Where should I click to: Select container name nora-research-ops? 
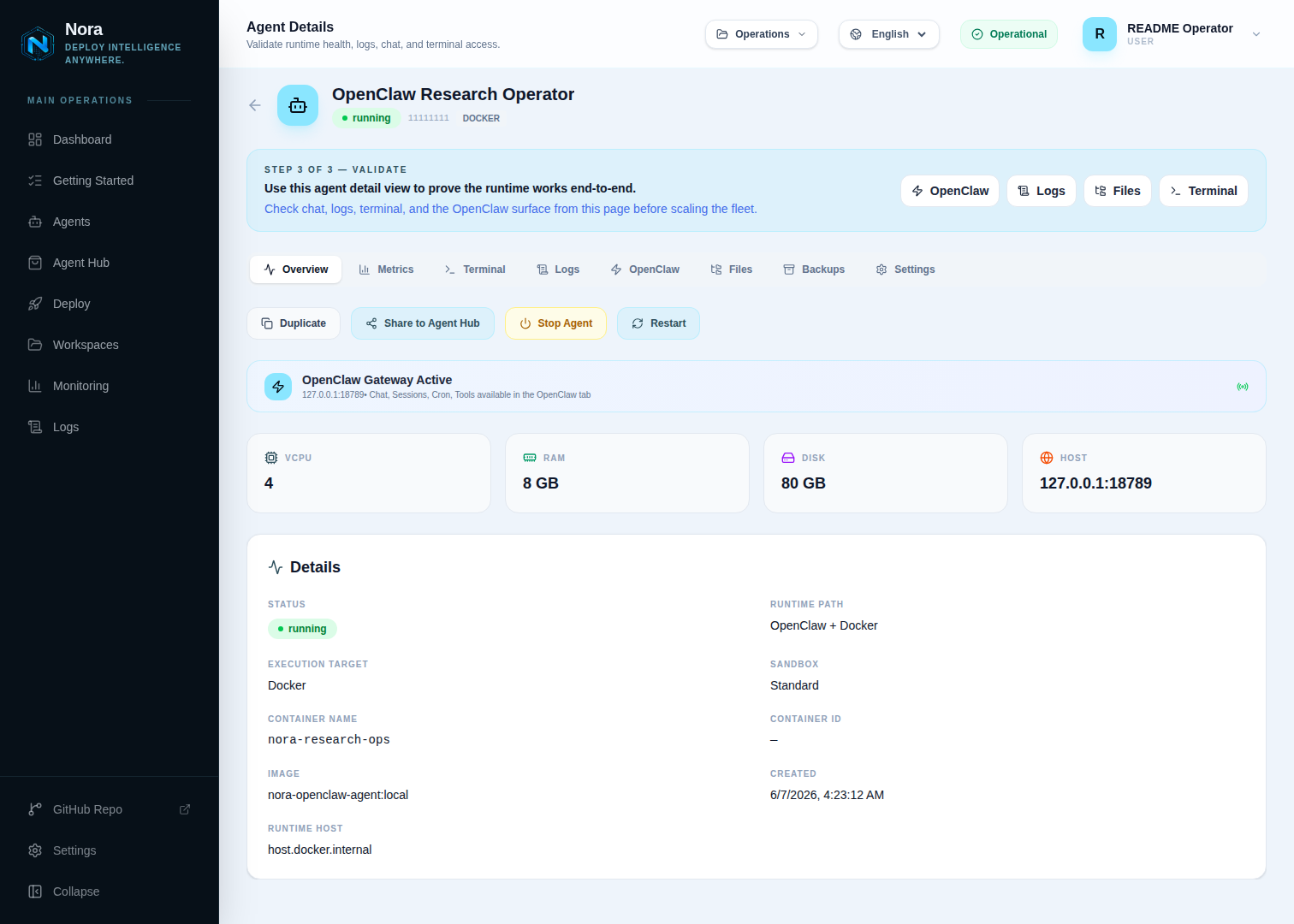click(329, 740)
